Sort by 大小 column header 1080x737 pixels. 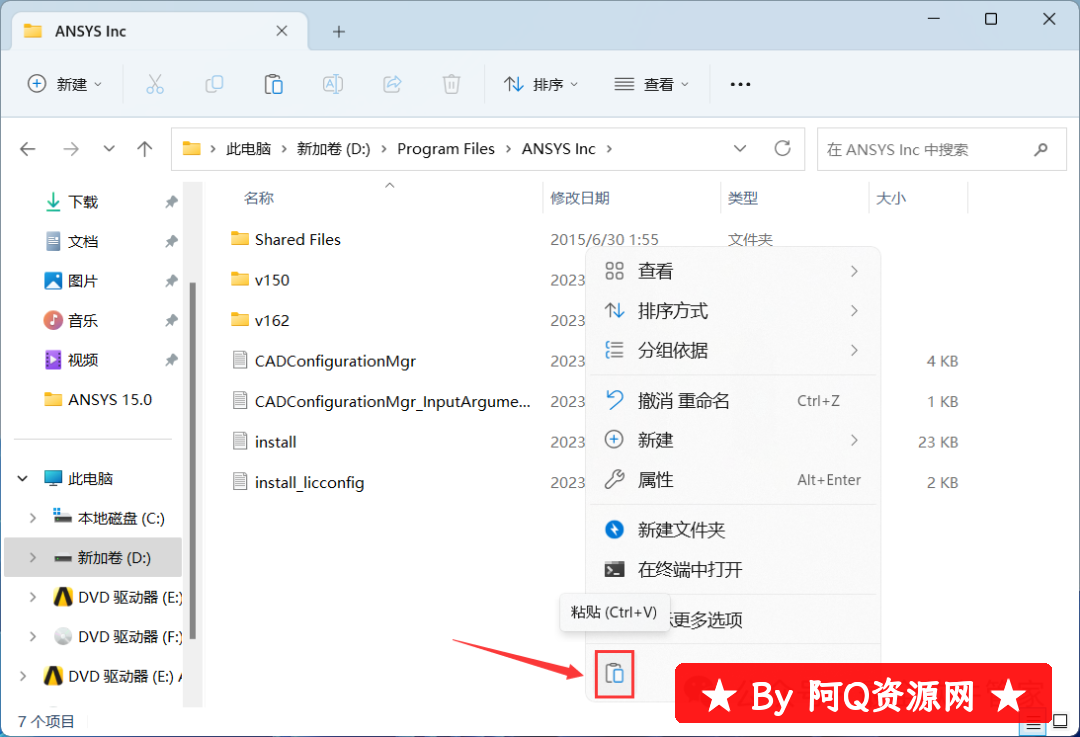[x=891, y=198]
